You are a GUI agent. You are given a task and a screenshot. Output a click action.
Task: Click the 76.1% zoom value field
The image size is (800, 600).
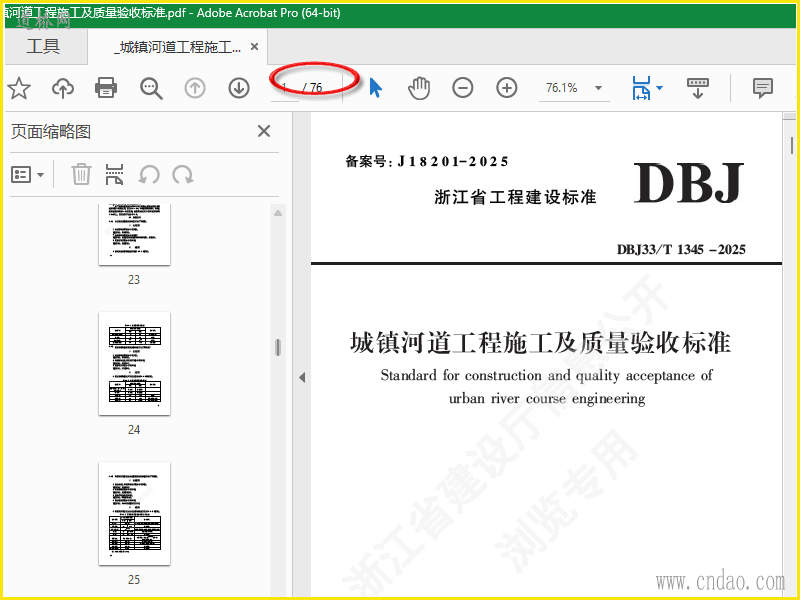coord(562,88)
